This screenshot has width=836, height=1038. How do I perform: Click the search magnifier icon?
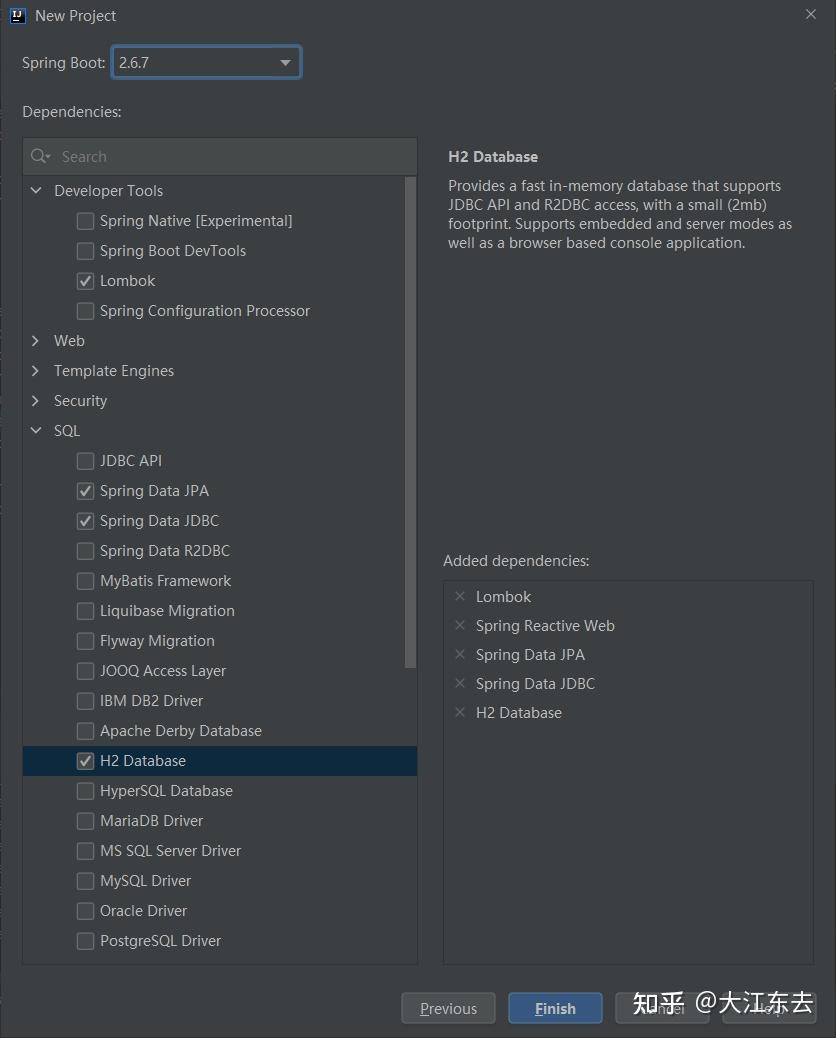40,156
